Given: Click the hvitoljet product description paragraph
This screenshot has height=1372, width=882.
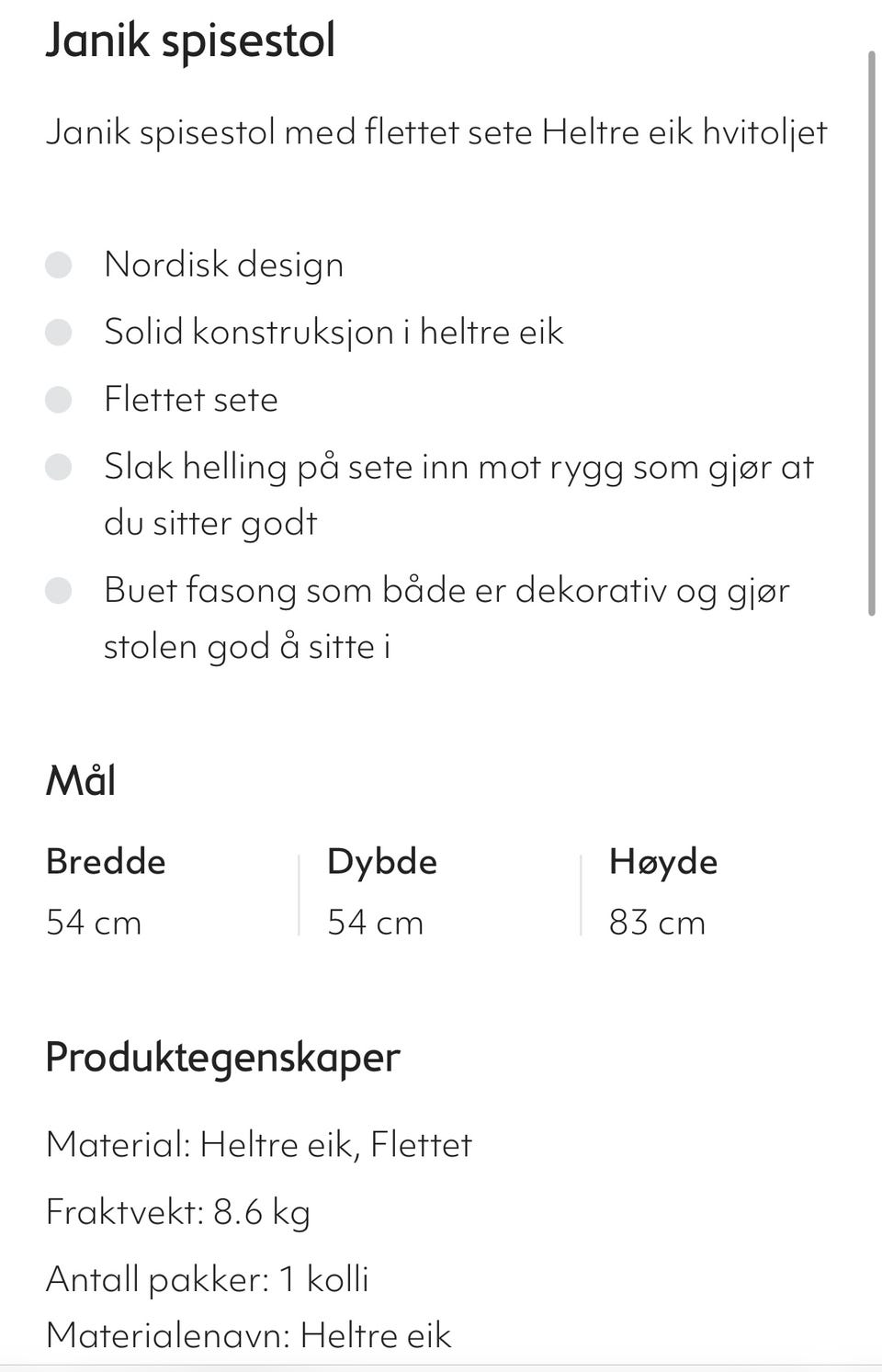Looking at the screenshot, I should pyautogui.click(x=436, y=132).
